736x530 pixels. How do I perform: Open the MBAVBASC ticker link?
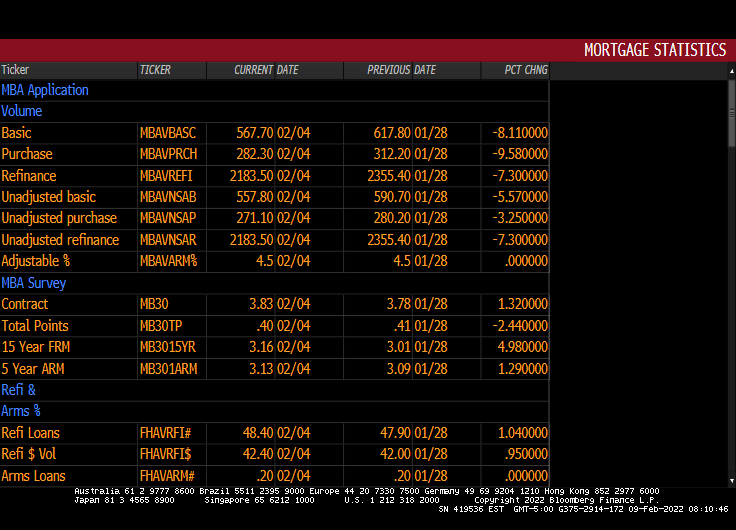coord(168,133)
